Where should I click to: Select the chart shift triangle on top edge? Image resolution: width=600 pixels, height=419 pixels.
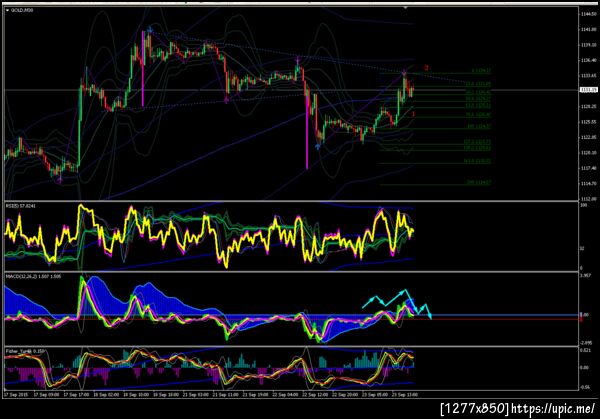click(x=405, y=8)
